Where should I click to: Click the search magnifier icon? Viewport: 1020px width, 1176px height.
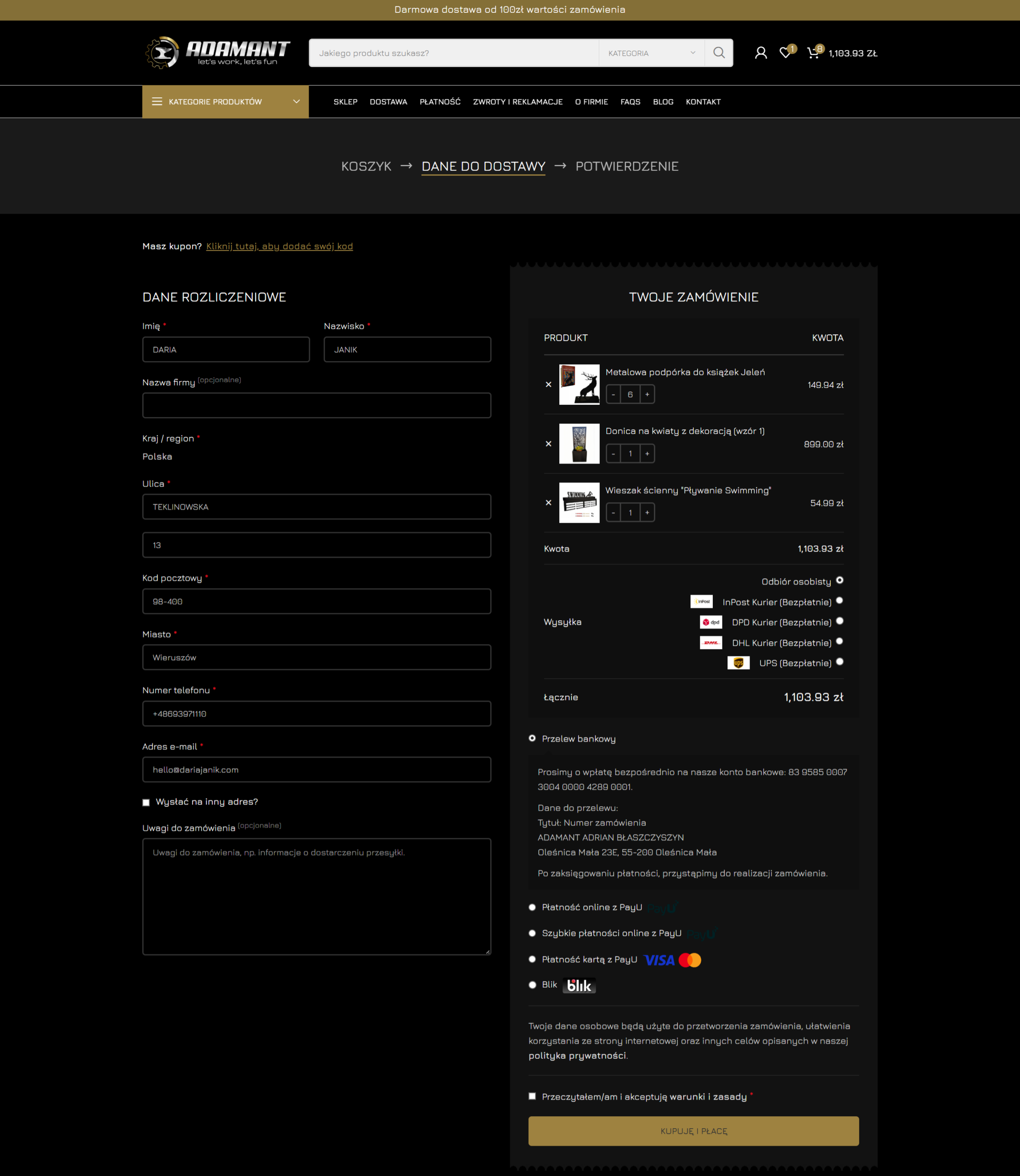719,53
